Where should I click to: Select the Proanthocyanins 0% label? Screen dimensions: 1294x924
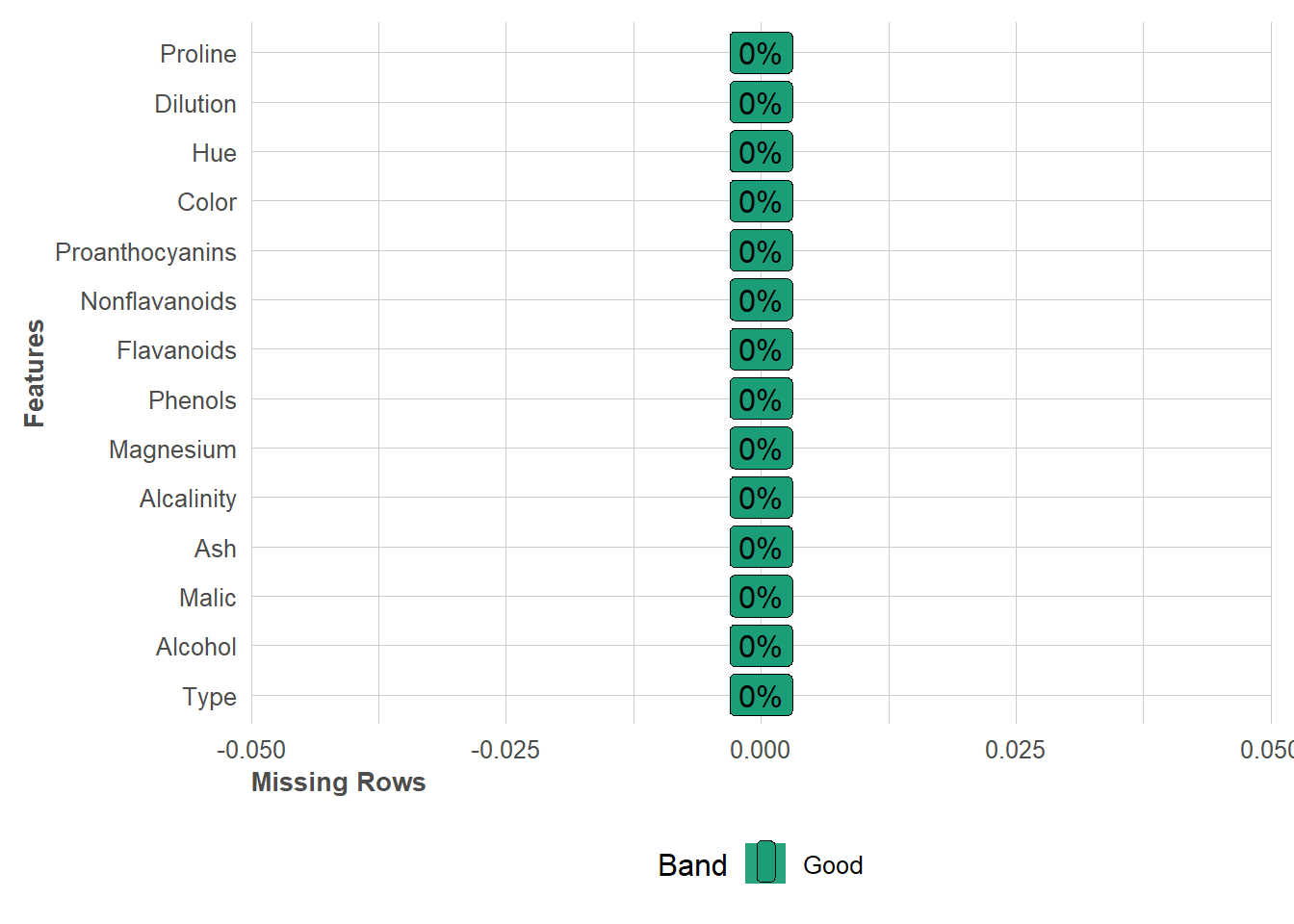point(761,251)
